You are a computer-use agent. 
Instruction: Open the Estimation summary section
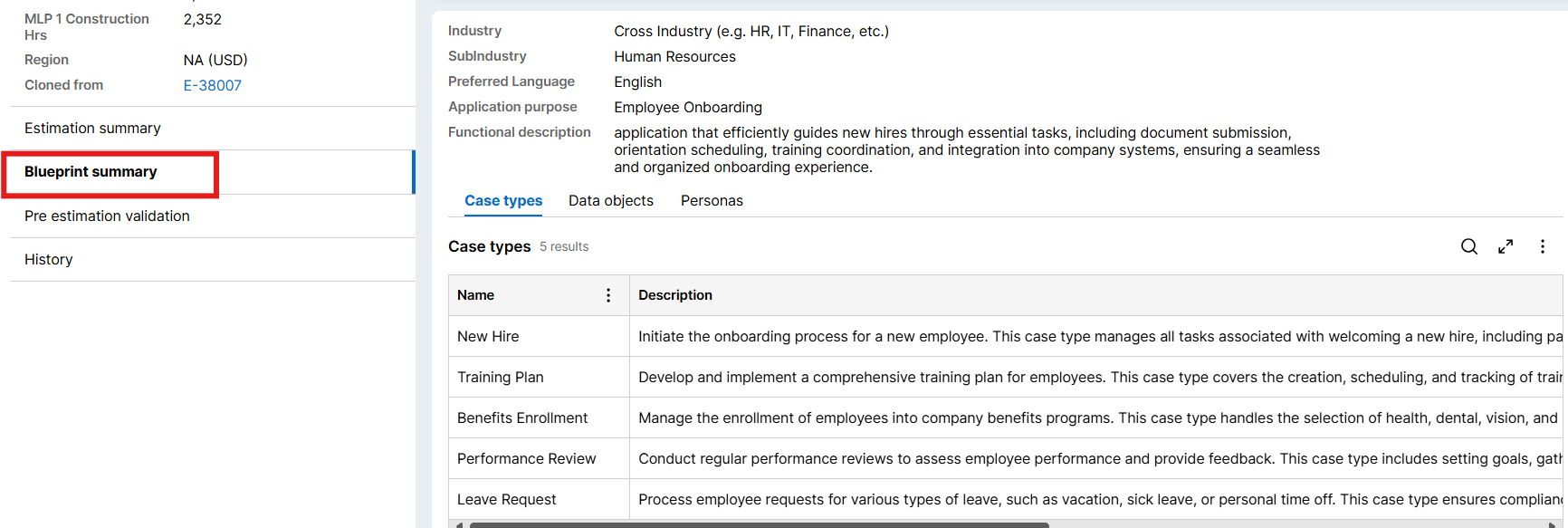92,129
